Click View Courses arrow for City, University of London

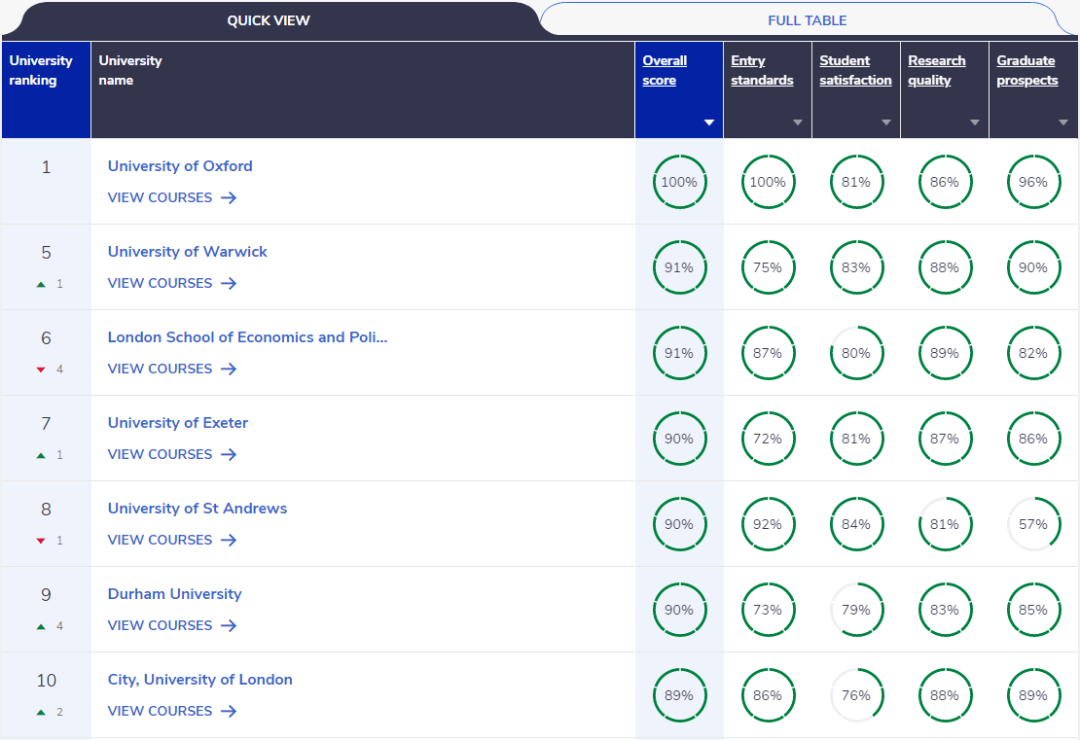coord(229,711)
